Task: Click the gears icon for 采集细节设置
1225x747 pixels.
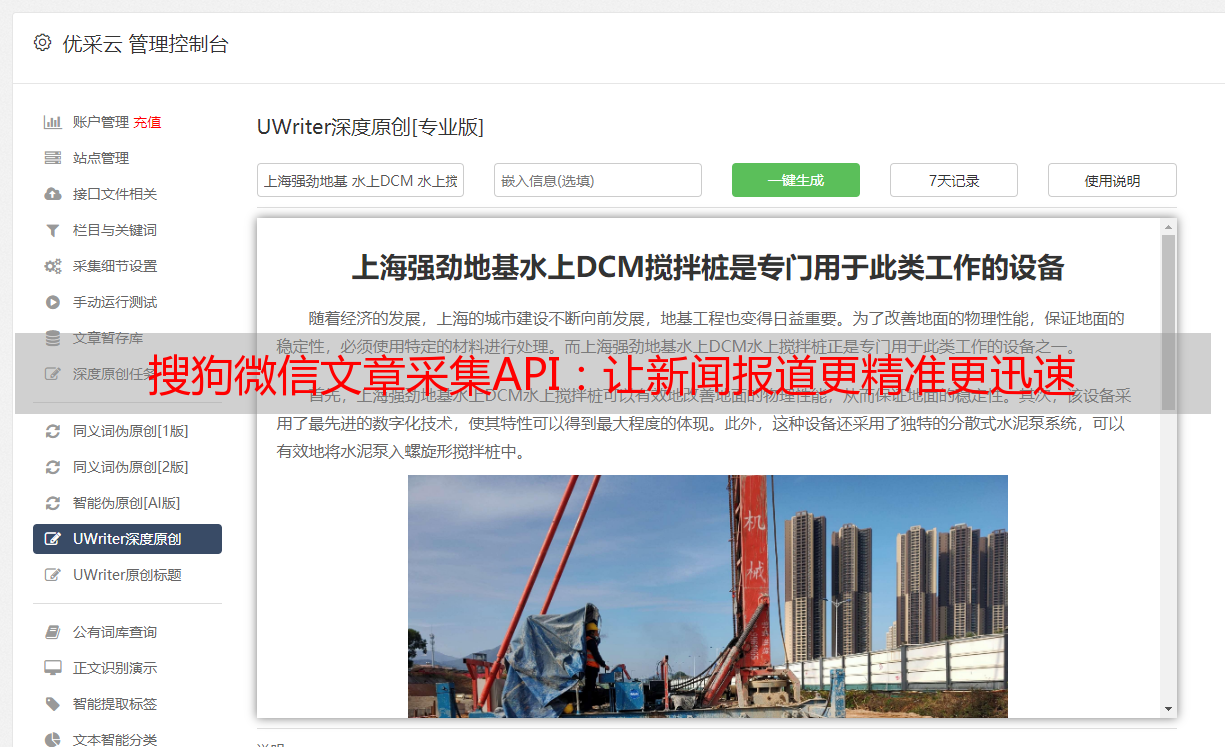Action: click(53, 266)
